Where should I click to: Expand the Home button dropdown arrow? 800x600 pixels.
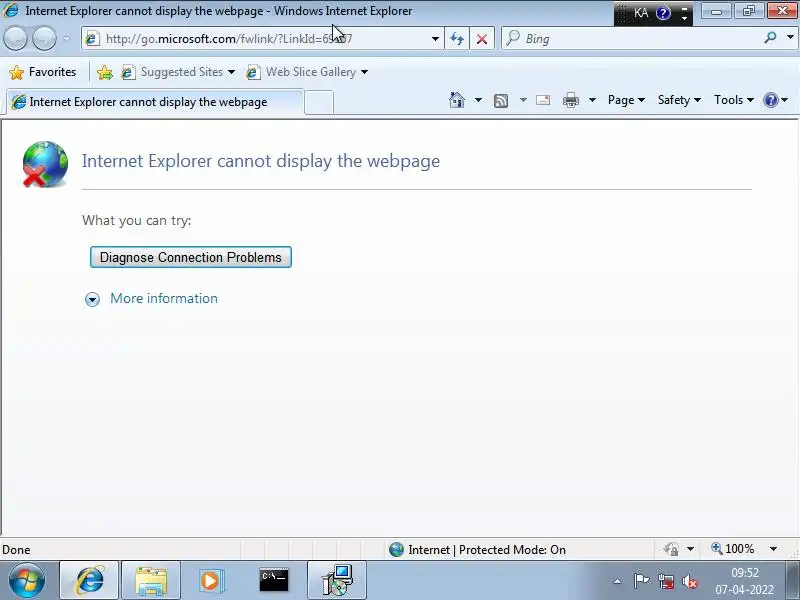click(x=478, y=100)
